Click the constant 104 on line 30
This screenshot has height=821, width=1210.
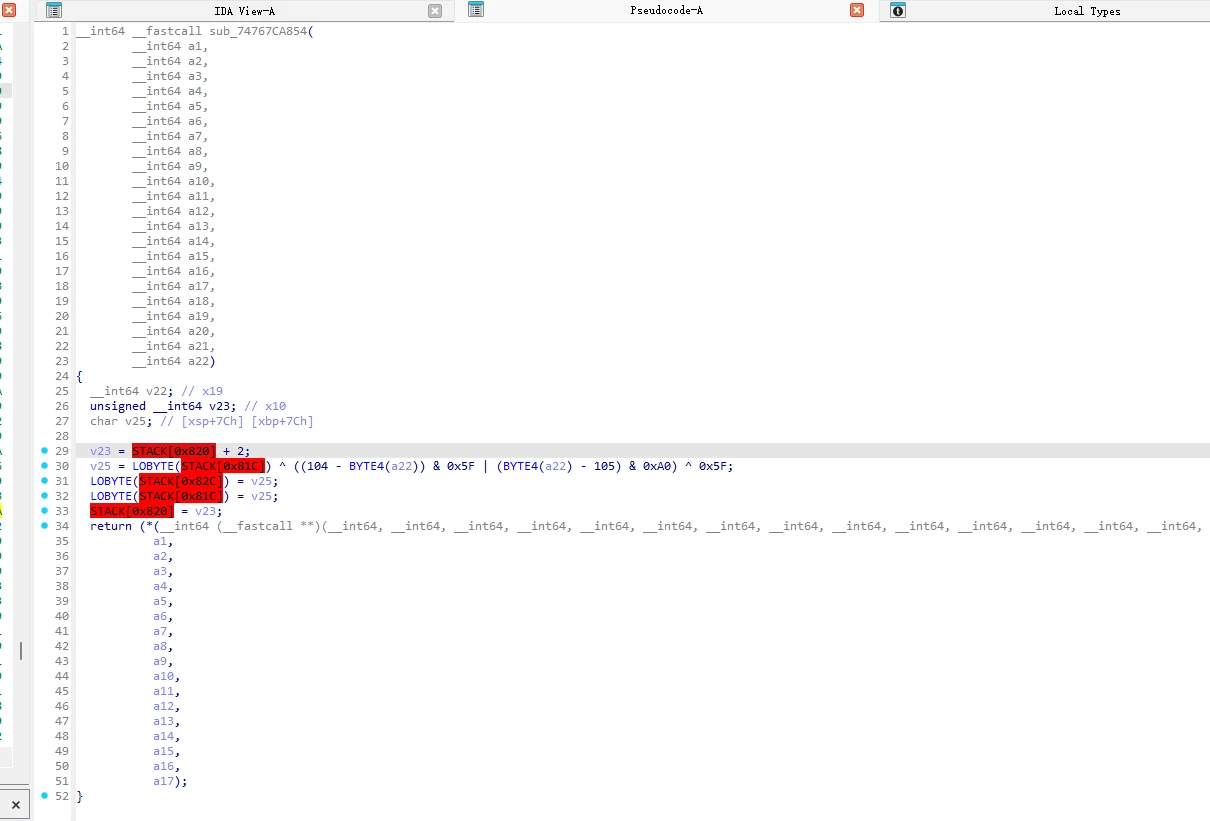click(310, 466)
